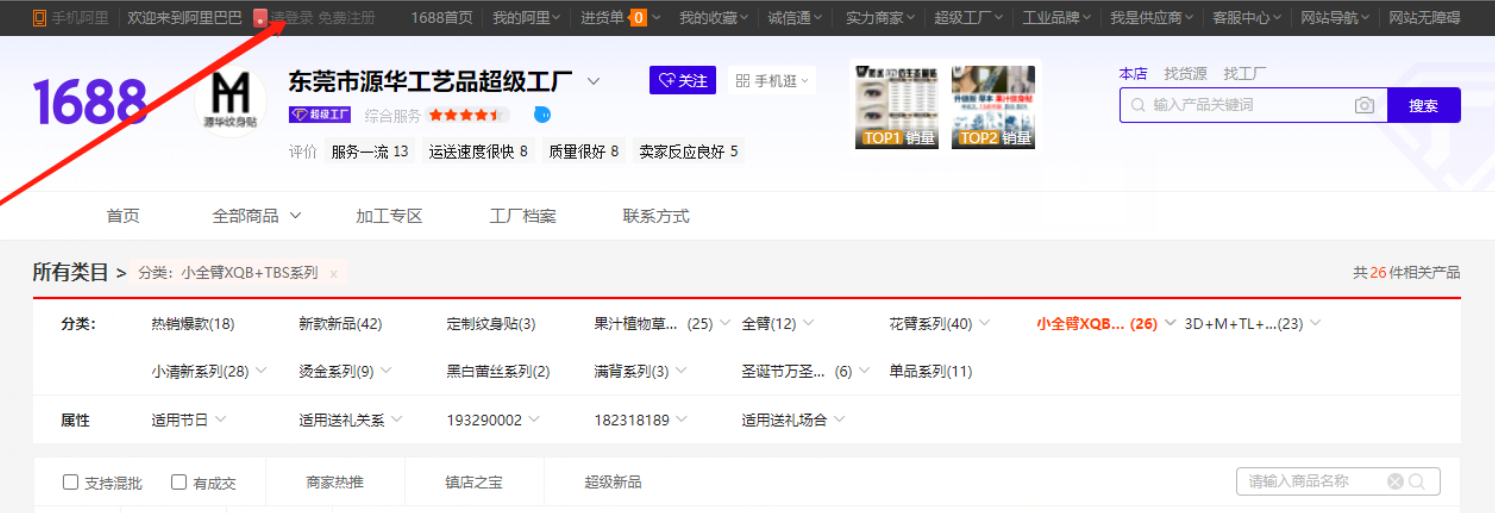Switch search scope to 找工厂
The width and height of the screenshot is (1495, 513).
1245,74
